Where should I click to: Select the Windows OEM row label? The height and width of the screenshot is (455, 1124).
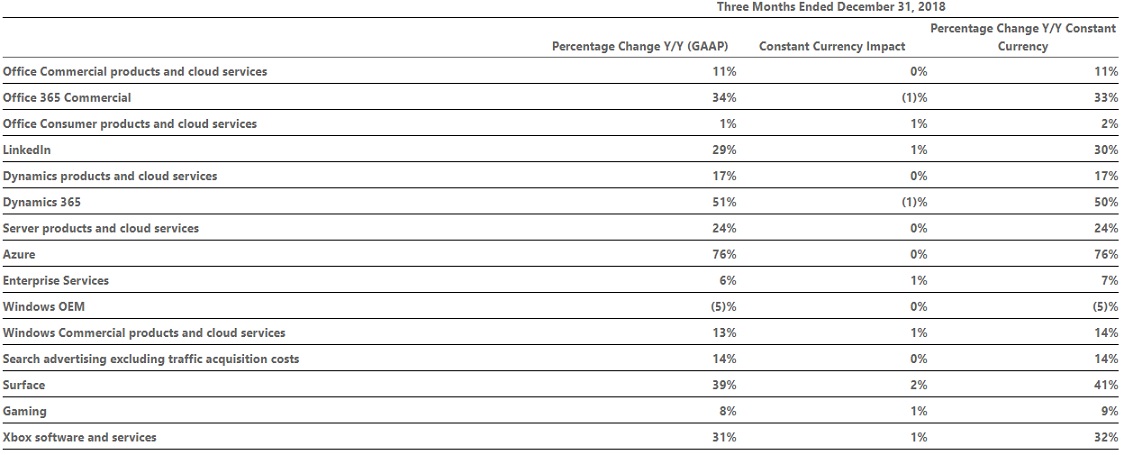[x=40, y=307]
